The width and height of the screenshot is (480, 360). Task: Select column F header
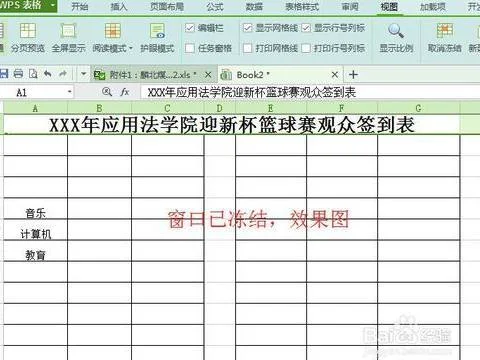click(x=342, y=108)
